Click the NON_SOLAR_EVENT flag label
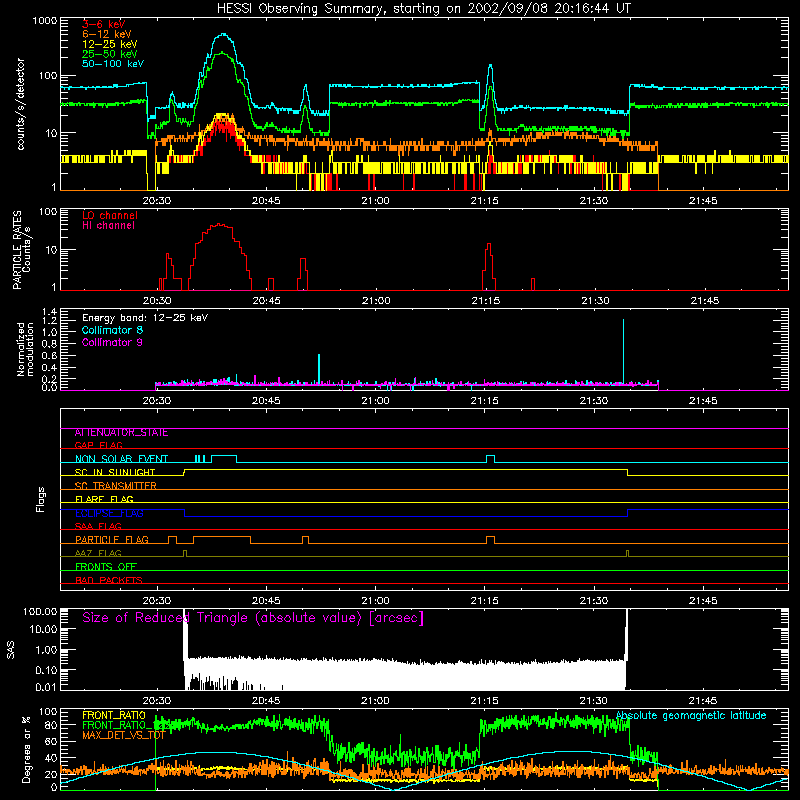 tap(121, 459)
